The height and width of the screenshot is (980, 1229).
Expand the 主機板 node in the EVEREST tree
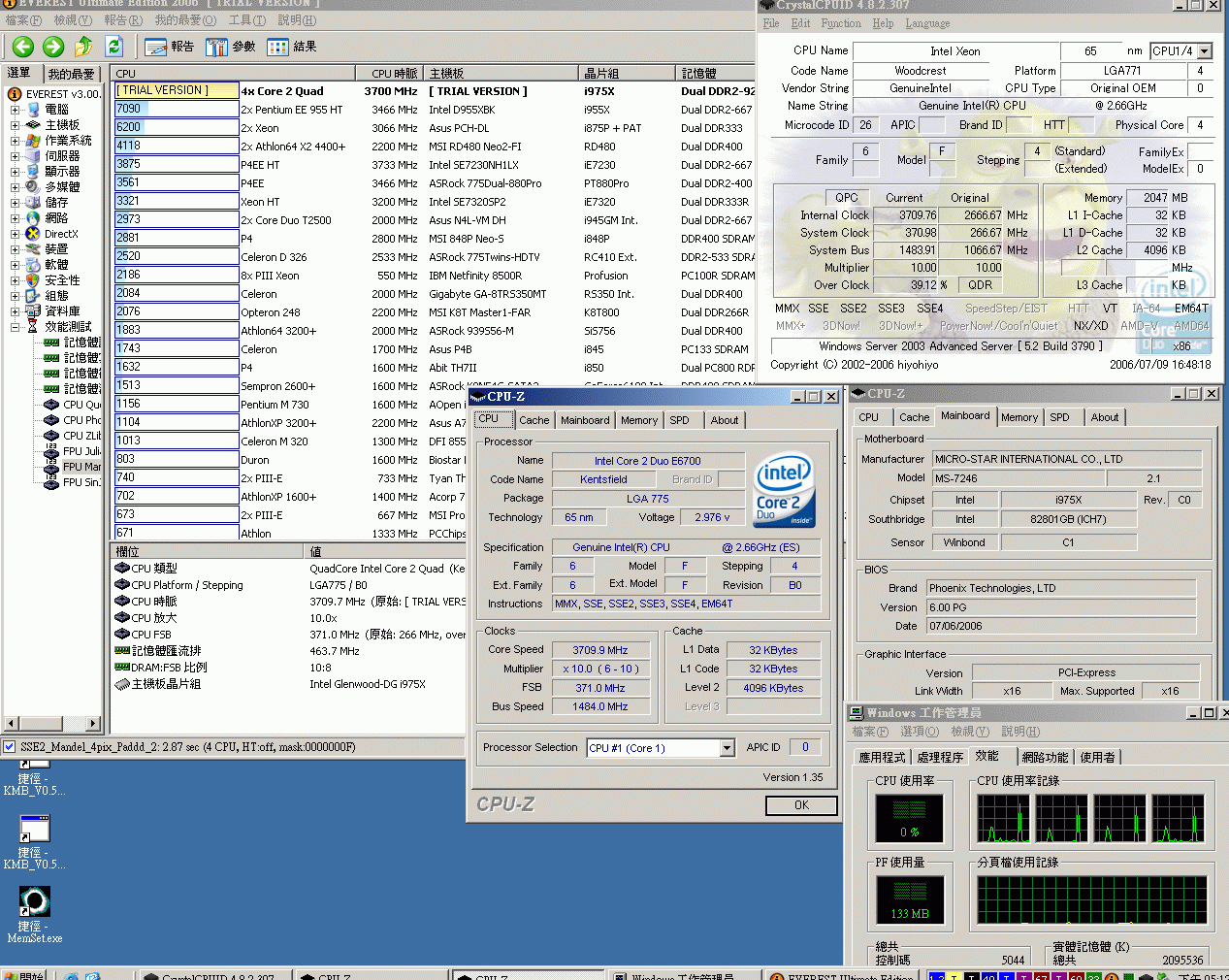tap(16, 125)
